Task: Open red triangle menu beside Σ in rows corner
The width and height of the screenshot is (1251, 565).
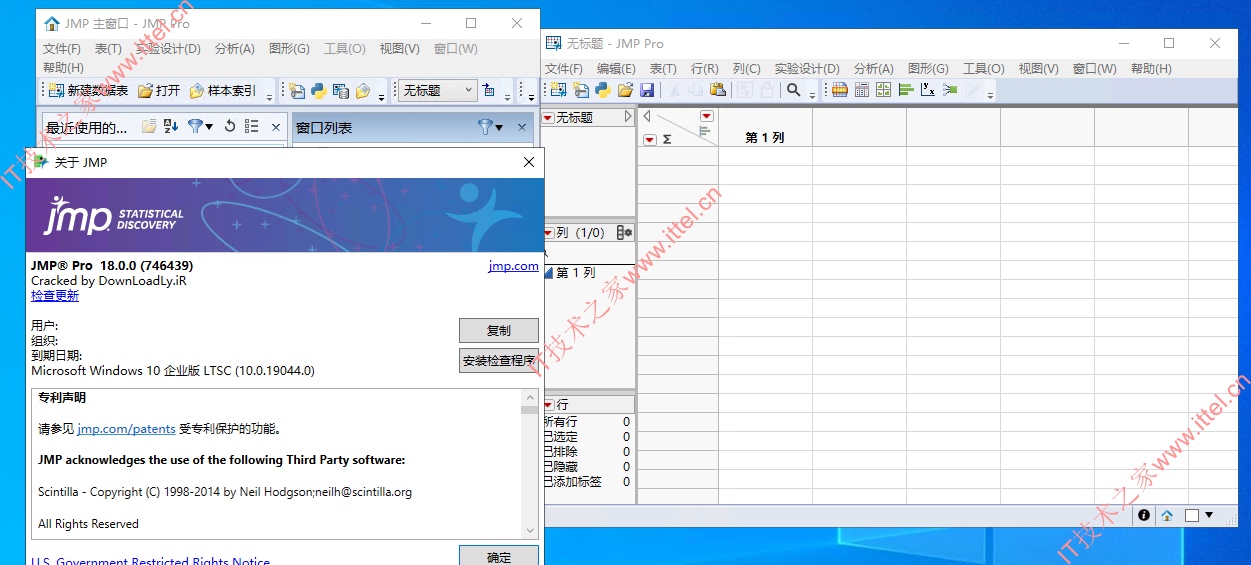Action: tap(650, 140)
